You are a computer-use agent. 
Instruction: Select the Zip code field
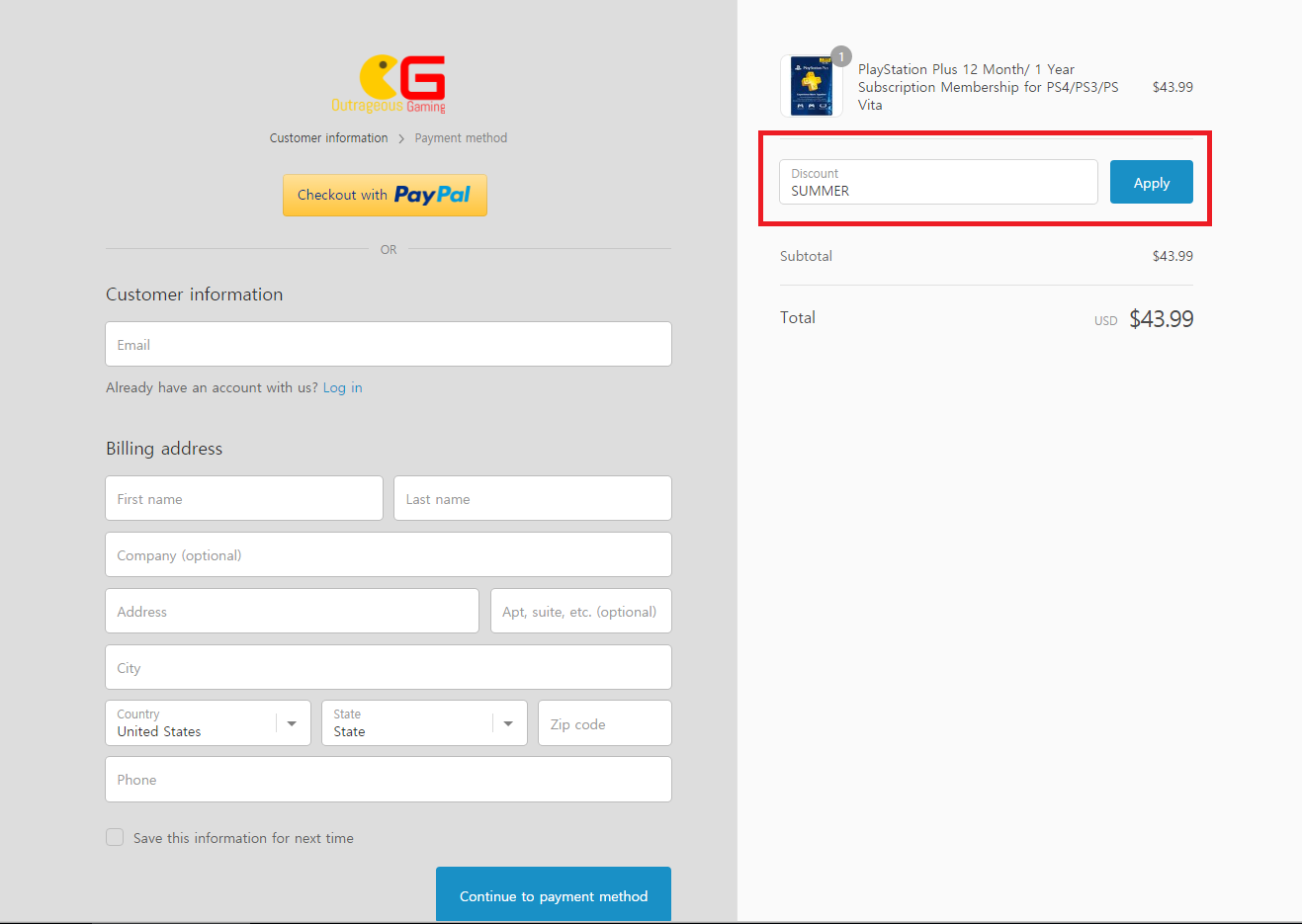point(605,723)
